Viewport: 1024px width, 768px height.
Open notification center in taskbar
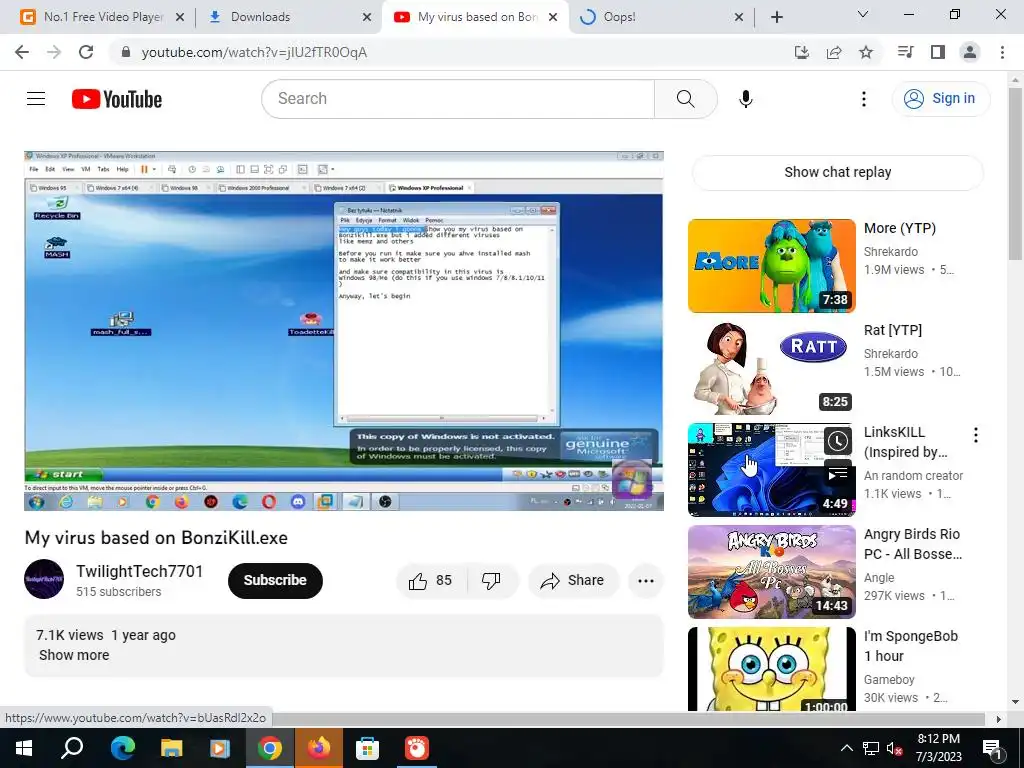click(x=992, y=748)
